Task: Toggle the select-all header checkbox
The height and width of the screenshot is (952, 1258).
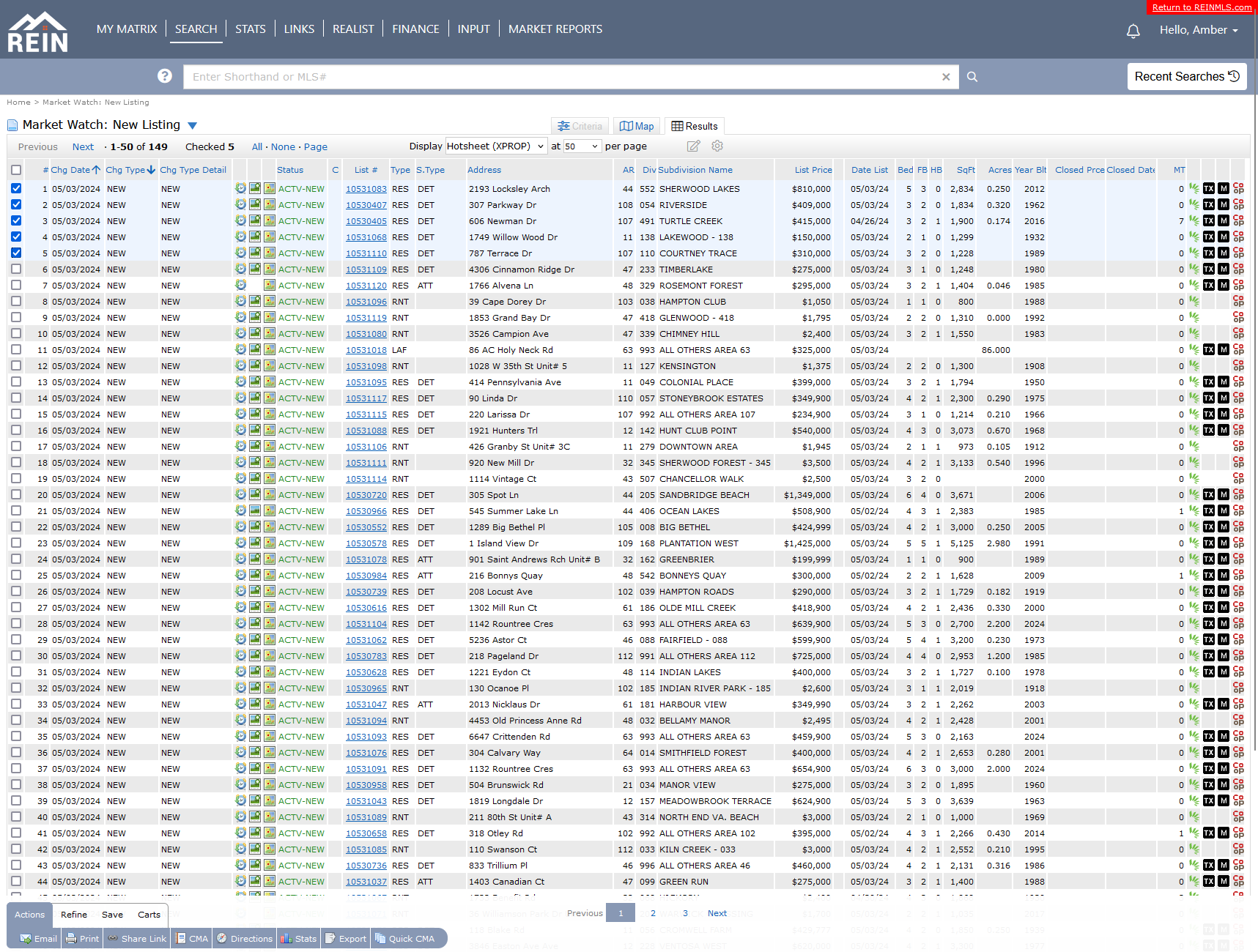Action: (16, 170)
